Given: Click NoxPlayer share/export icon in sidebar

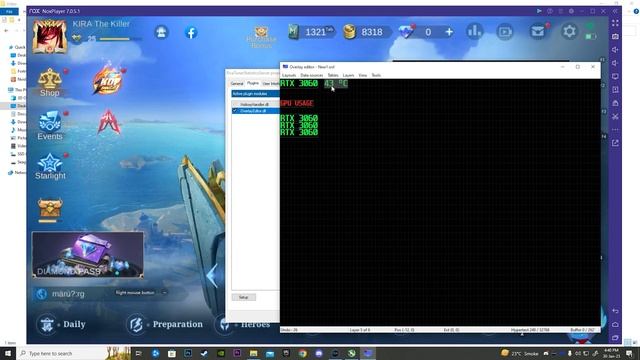Looking at the screenshot, I should [615, 143].
